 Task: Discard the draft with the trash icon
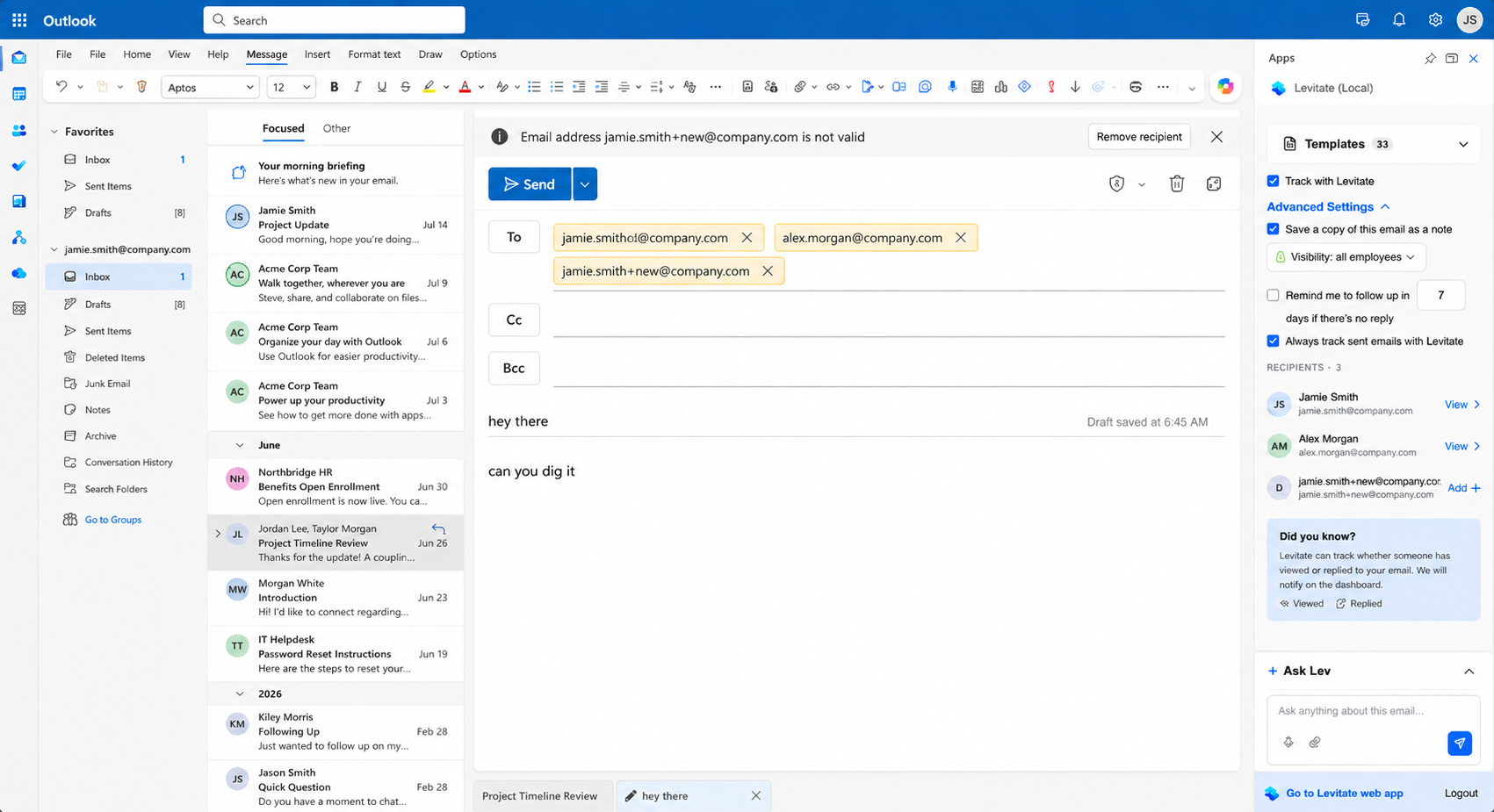point(1177,183)
